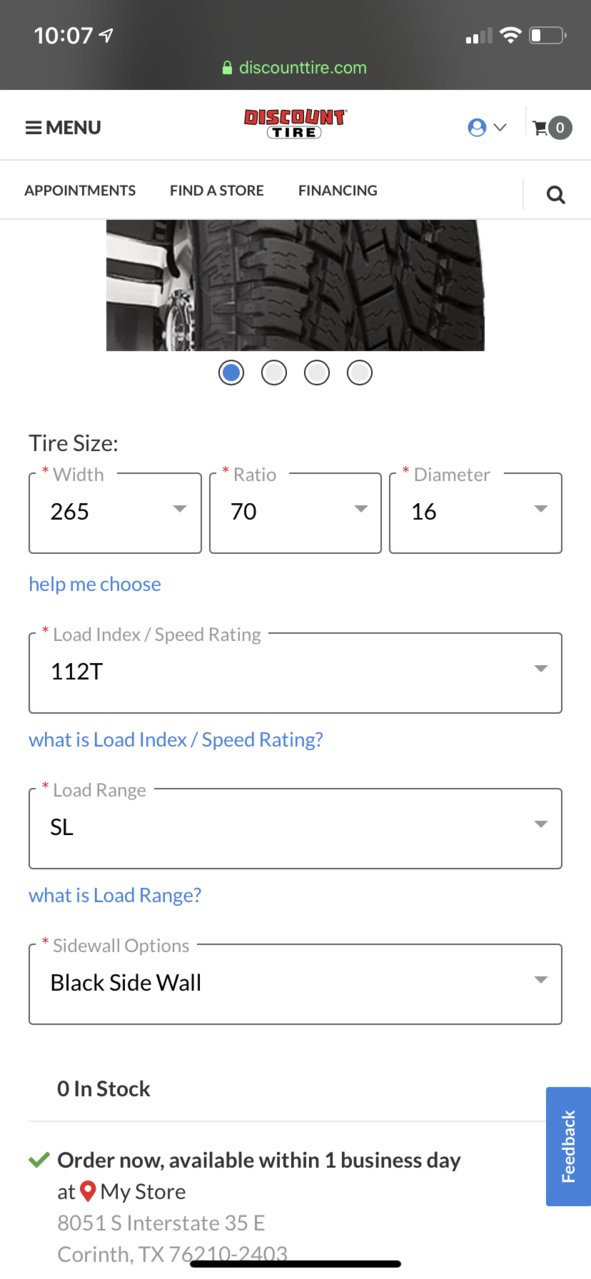Image resolution: width=591 pixels, height=1279 pixels.
Task: Tap the Discount Tire logo
Action: 295,124
